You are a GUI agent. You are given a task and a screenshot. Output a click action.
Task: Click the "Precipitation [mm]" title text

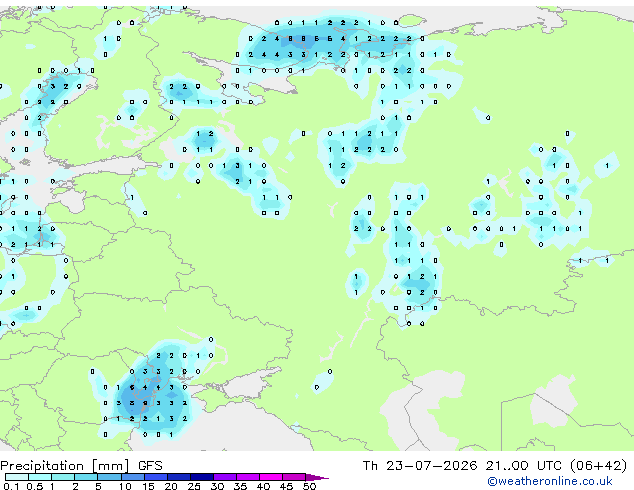point(65,466)
